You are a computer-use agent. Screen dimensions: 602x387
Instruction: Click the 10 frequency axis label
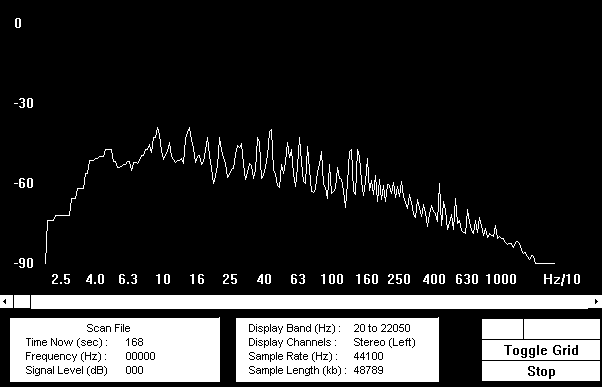[x=163, y=279]
